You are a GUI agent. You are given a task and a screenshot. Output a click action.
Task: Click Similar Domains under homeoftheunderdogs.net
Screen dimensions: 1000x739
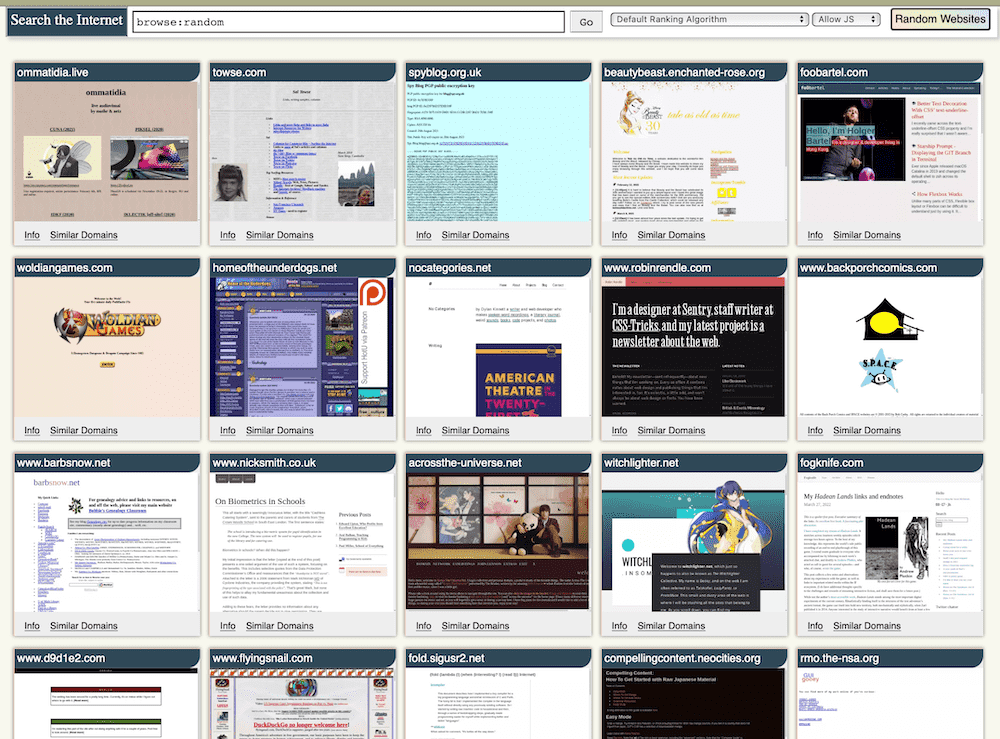point(279,430)
